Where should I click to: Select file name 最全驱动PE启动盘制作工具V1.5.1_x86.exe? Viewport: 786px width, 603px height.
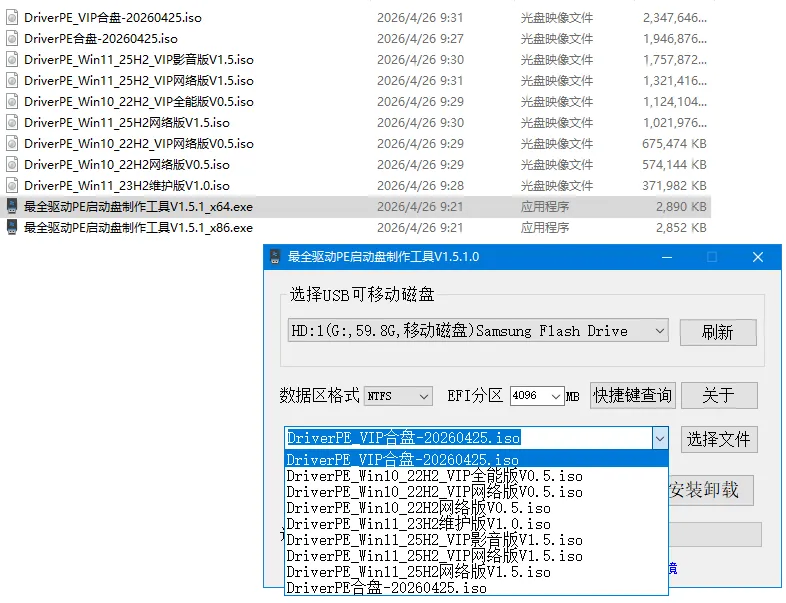tap(138, 228)
